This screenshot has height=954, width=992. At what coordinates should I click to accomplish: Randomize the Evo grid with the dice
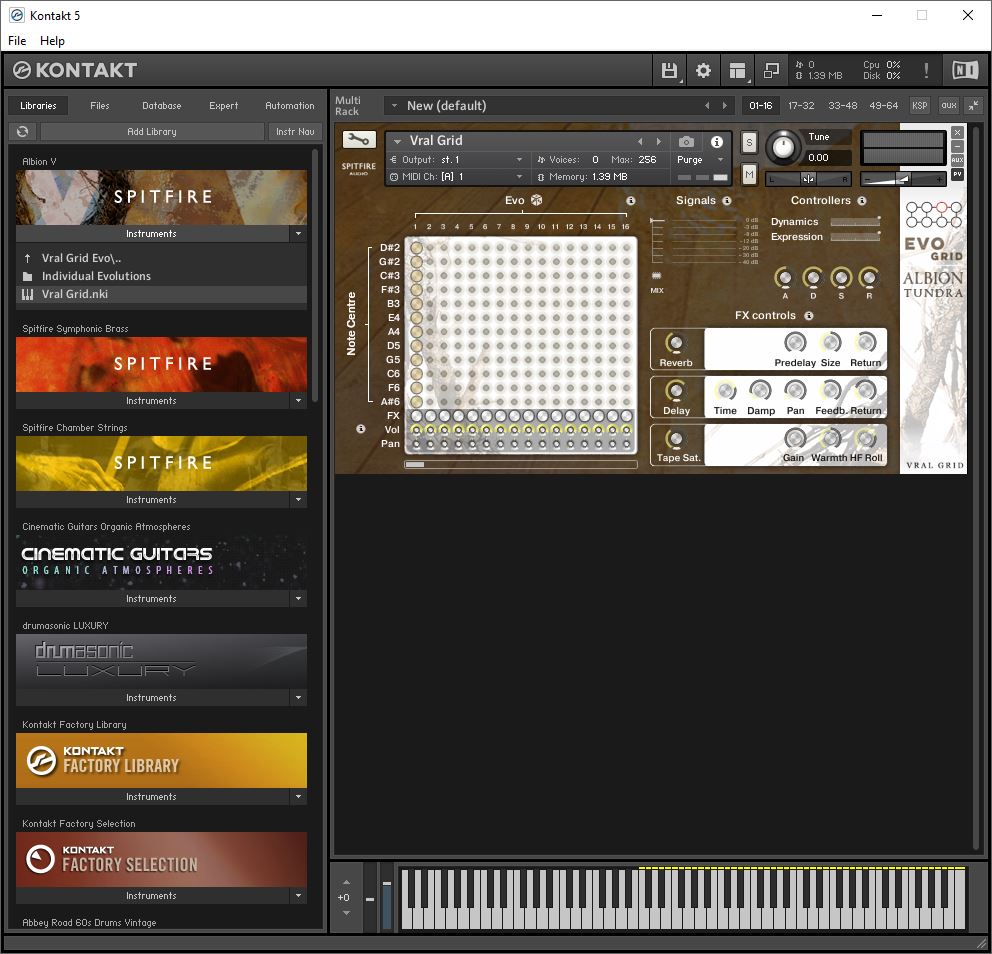click(536, 201)
